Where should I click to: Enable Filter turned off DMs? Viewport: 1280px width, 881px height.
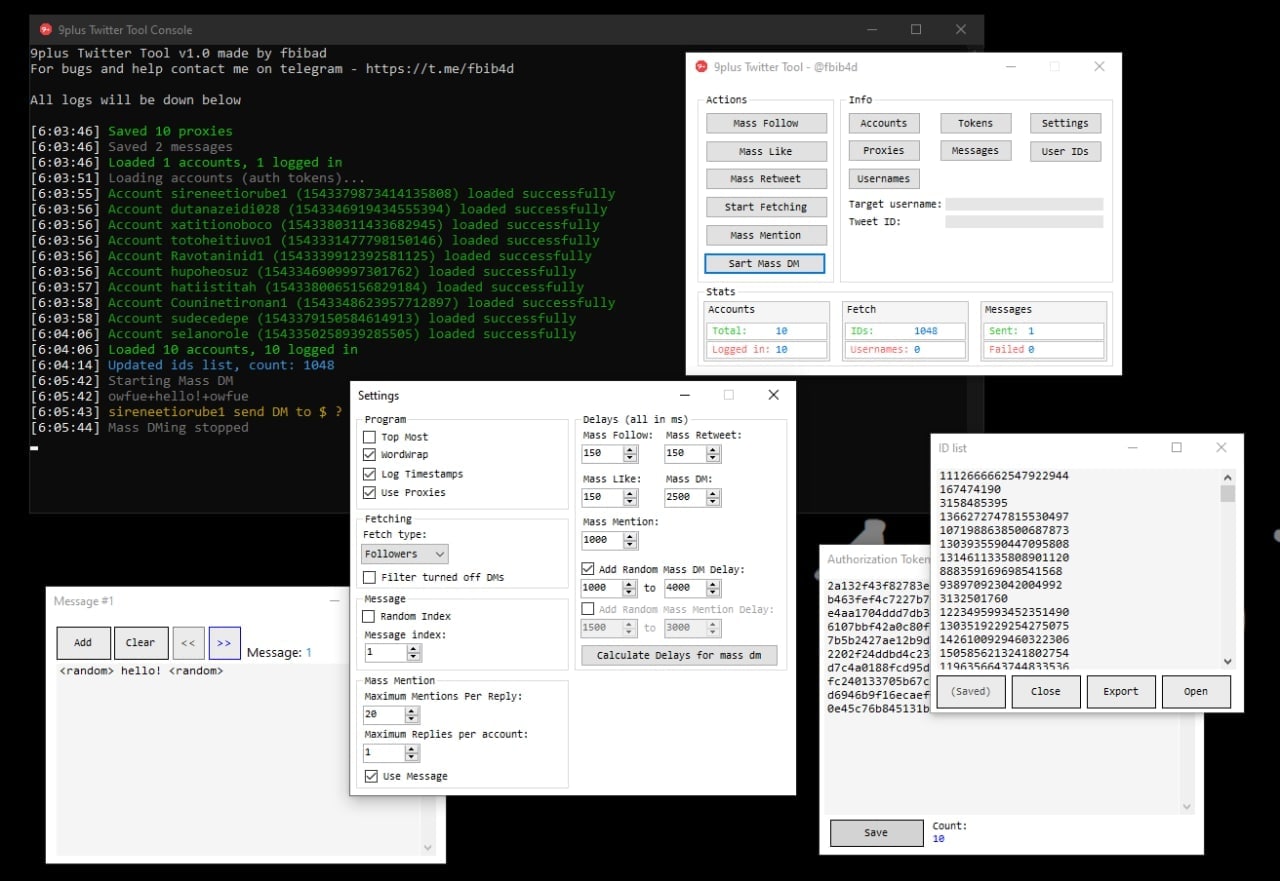[370, 577]
